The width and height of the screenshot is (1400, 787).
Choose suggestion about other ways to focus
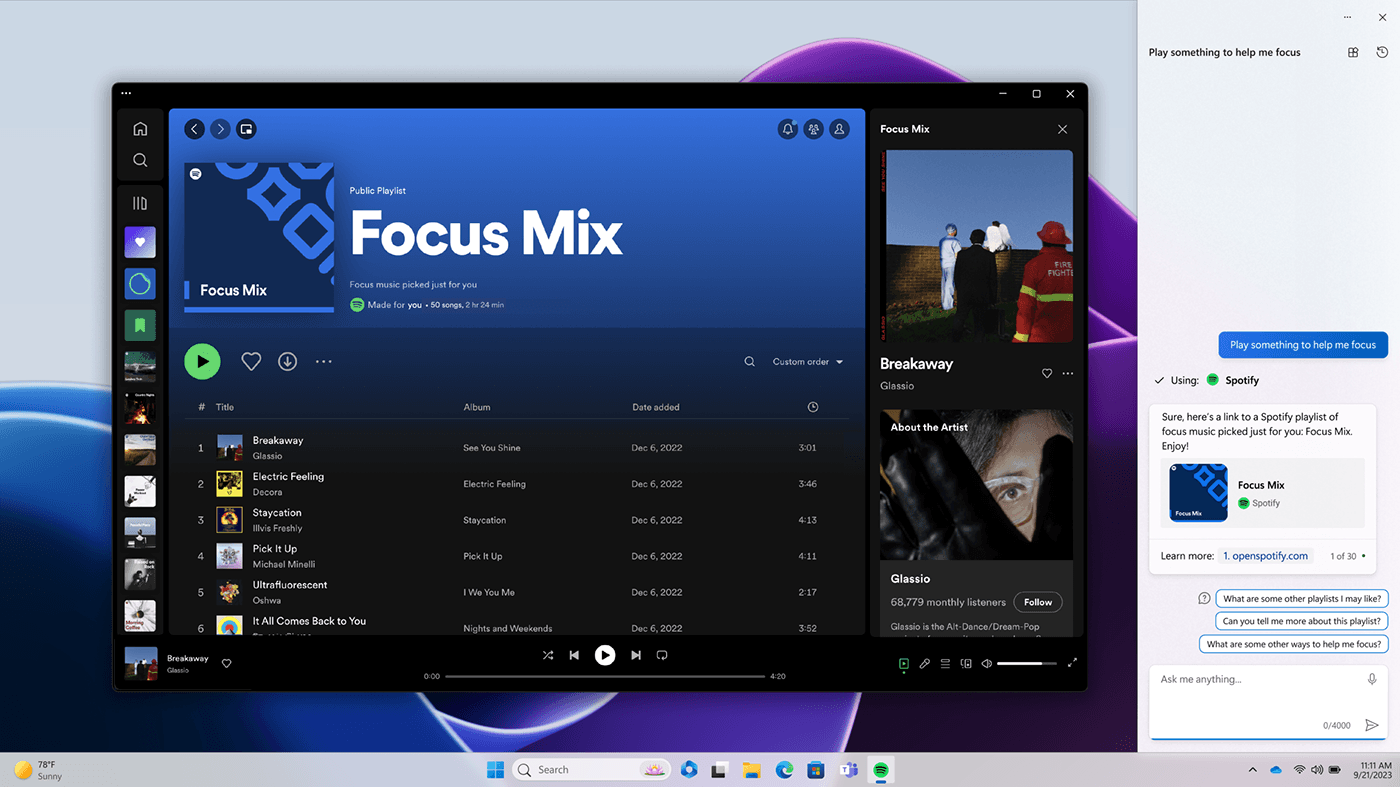[x=1294, y=644]
